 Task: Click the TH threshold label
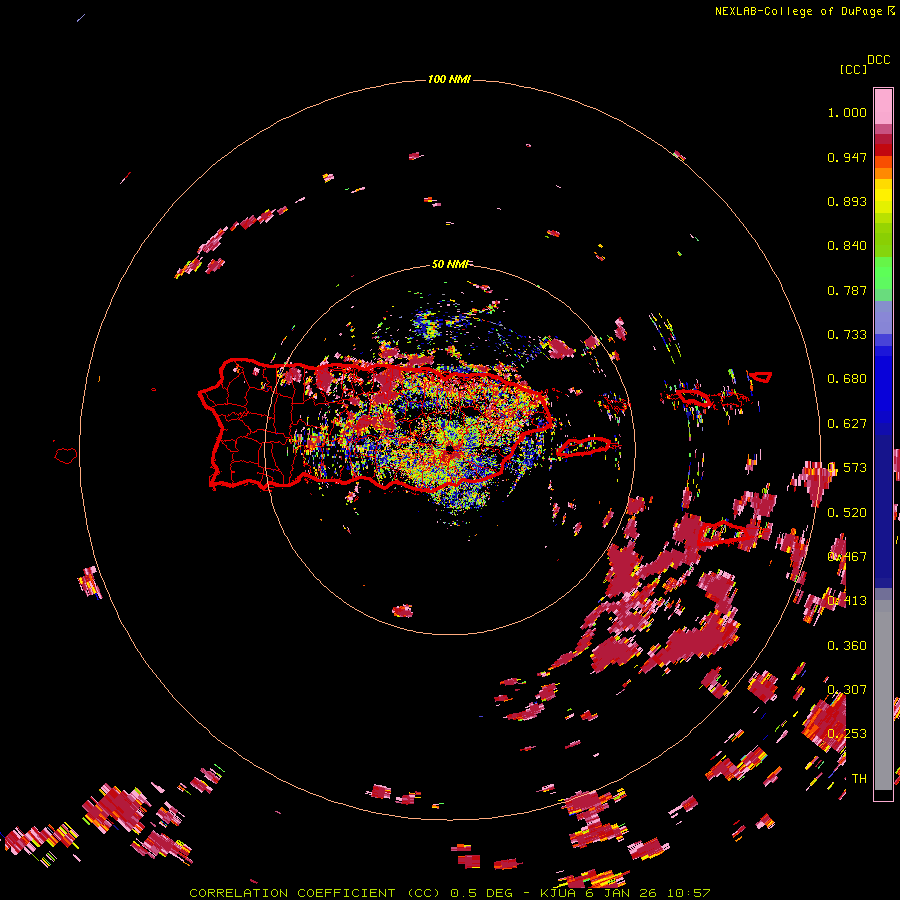tap(859, 779)
